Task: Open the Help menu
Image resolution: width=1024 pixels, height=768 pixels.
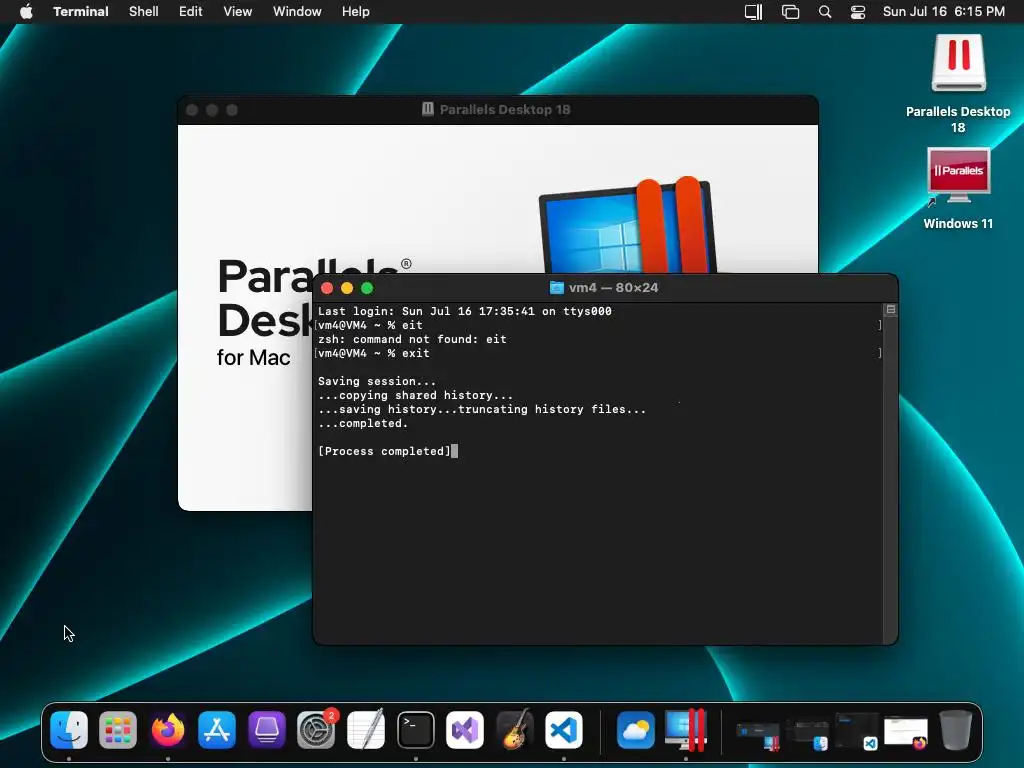Action: (x=356, y=12)
